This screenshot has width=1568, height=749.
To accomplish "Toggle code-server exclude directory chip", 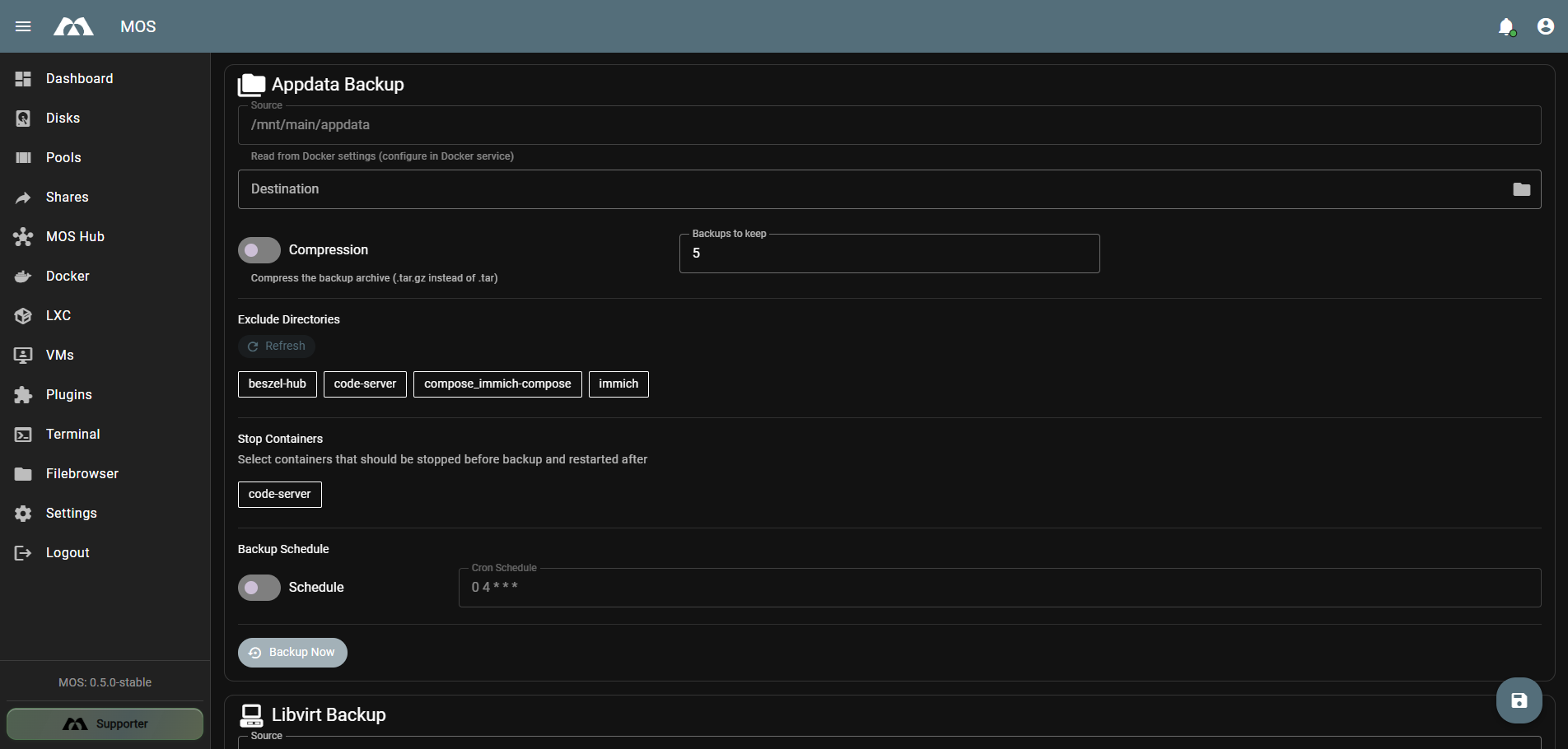I will pyautogui.click(x=365, y=384).
